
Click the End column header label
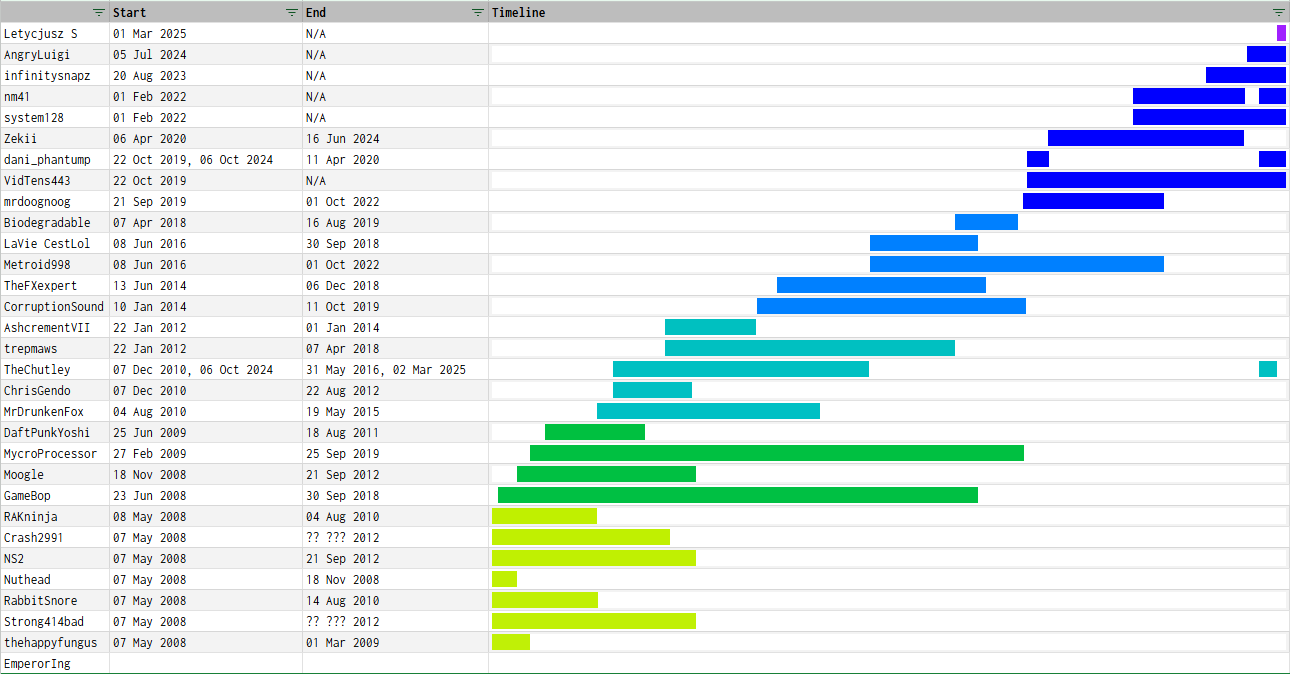point(316,12)
